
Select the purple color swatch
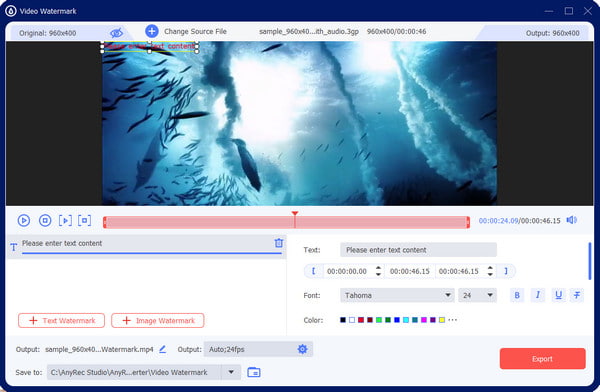tap(433, 320)
